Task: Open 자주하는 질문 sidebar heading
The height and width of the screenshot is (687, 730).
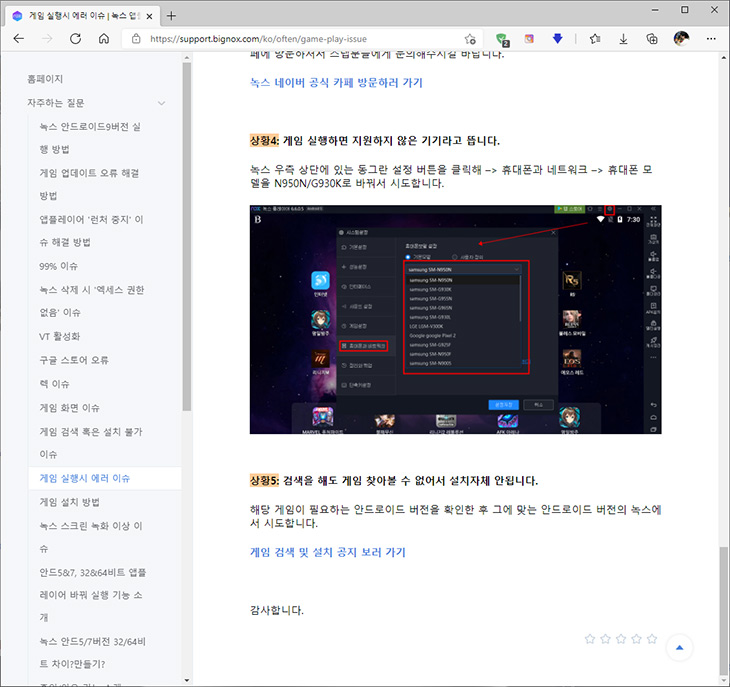Action: coord(56,103)
